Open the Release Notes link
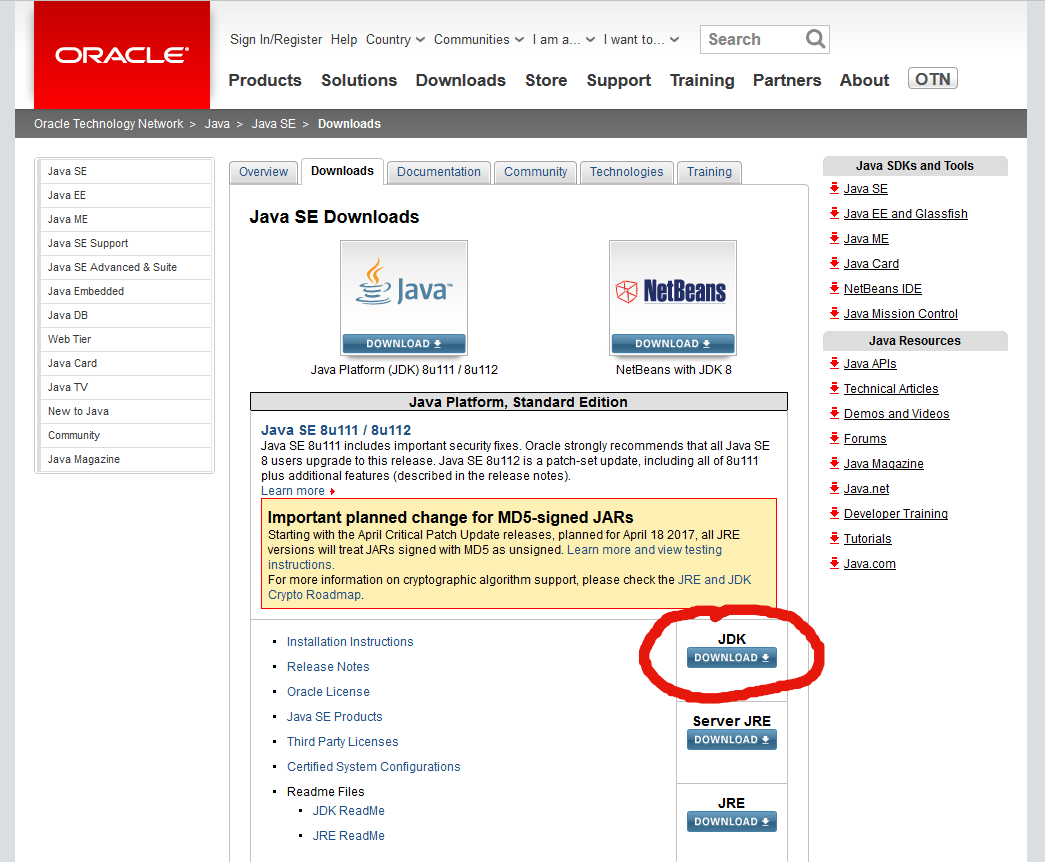 (x=328, y=666)
